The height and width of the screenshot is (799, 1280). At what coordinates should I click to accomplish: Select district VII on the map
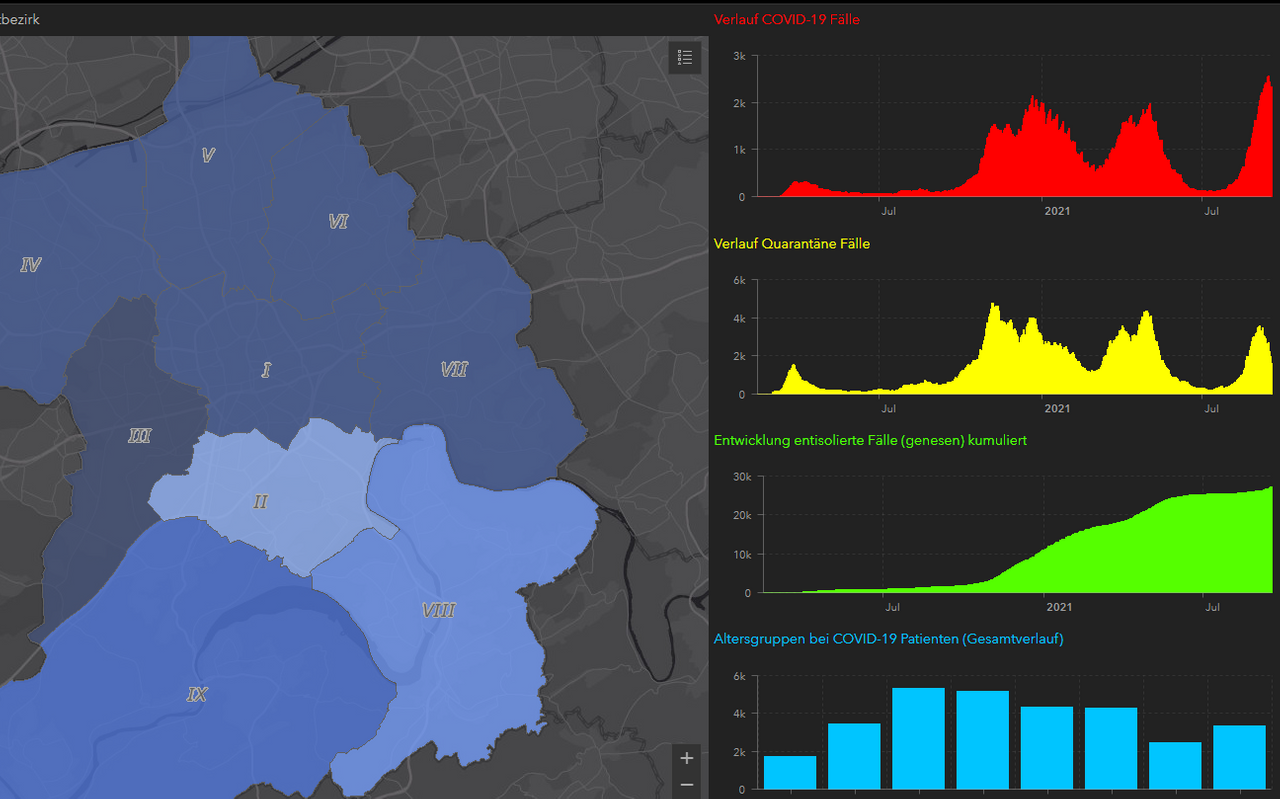[454, 370]
